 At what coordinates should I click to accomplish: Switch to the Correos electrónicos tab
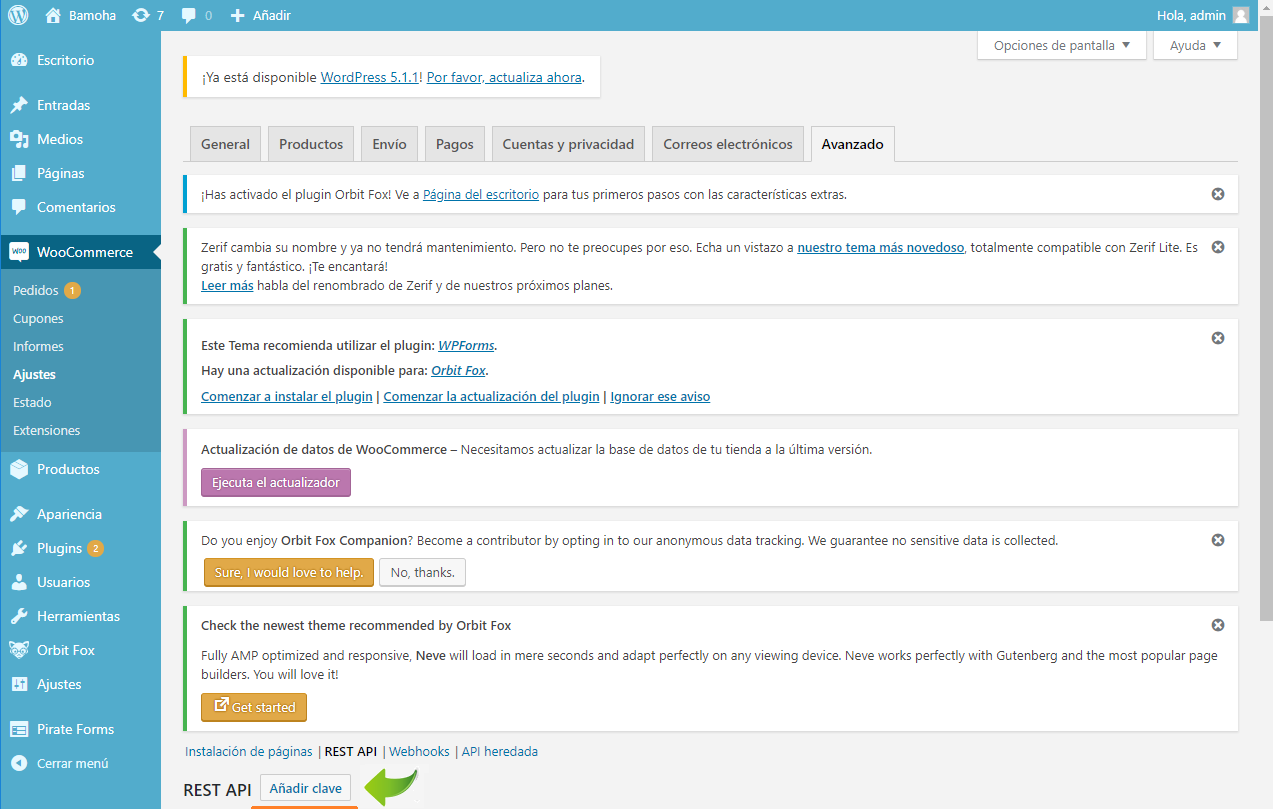727,144
